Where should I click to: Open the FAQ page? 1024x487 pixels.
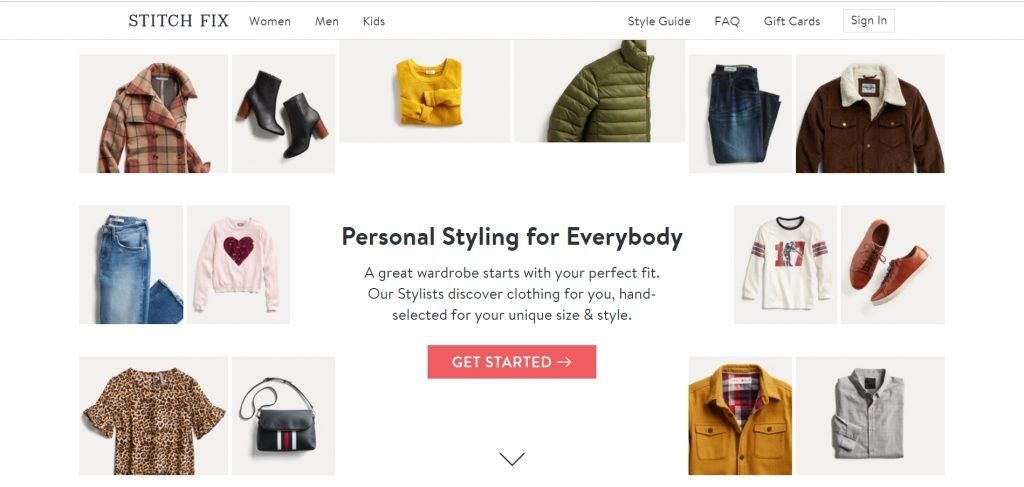(x=727, y=21)
